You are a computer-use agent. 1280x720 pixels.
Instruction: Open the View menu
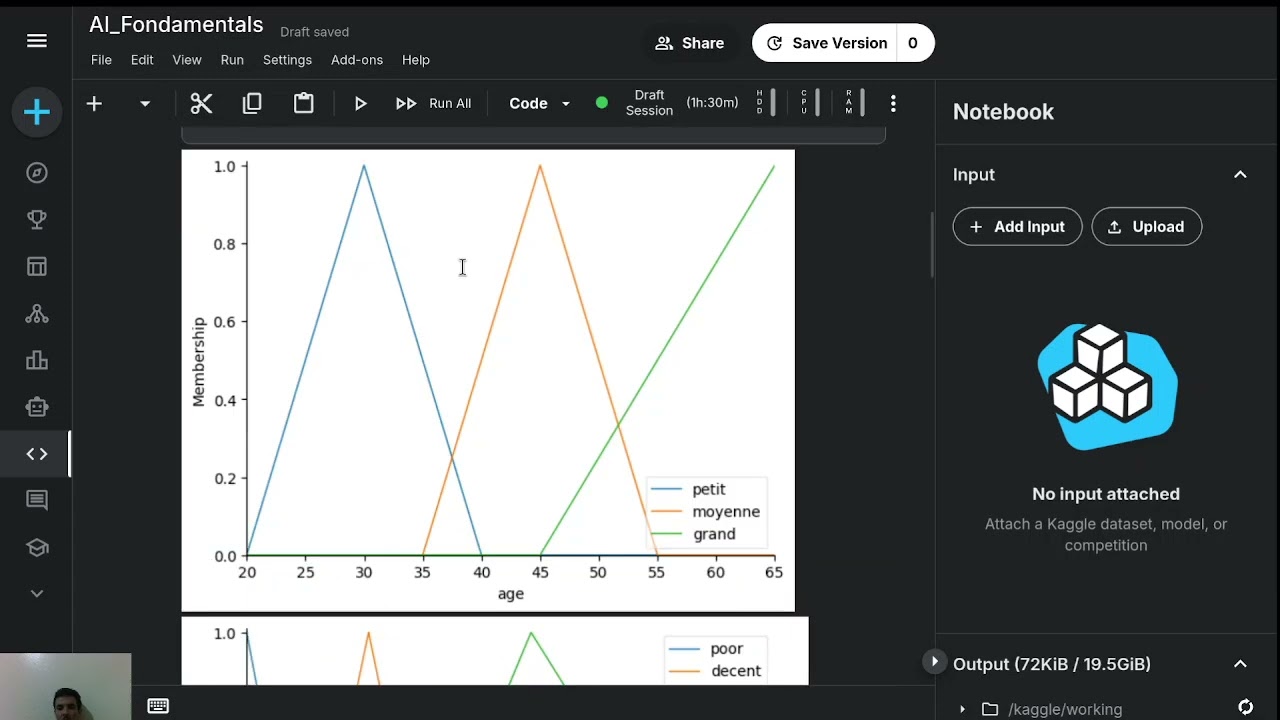pyautogui.click(x=187, y=60)
